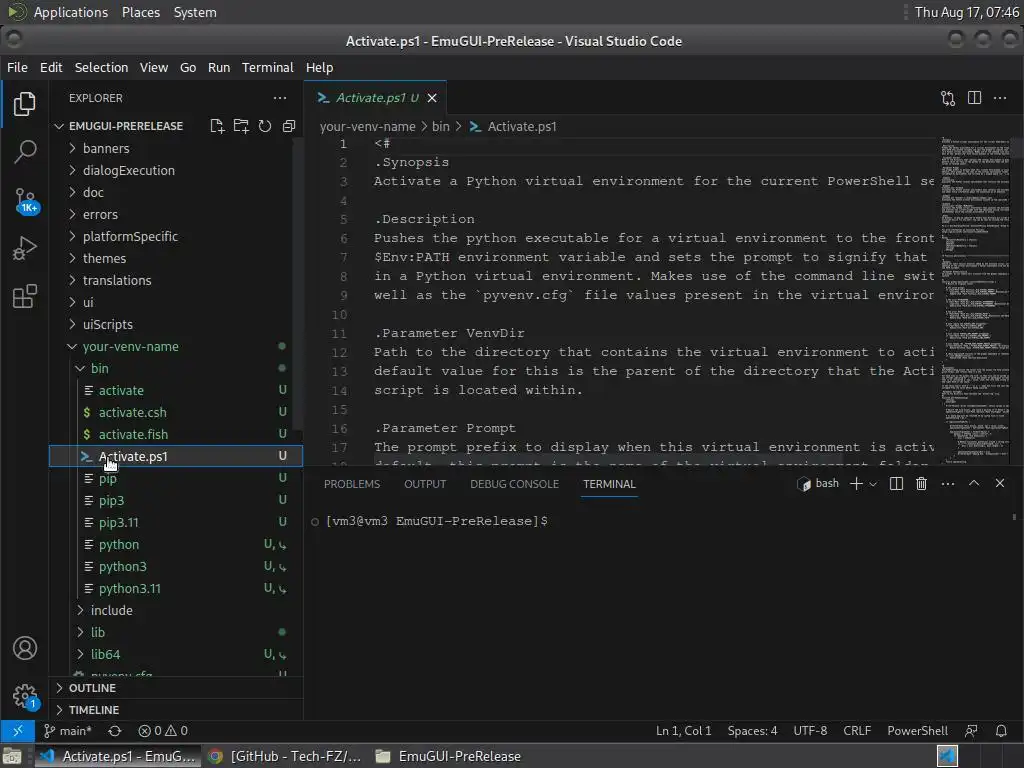The width and height of the screenshot is (1024, 768).
Task: Open the new terminal profile dropdown arrow
Action: [873, 484]
